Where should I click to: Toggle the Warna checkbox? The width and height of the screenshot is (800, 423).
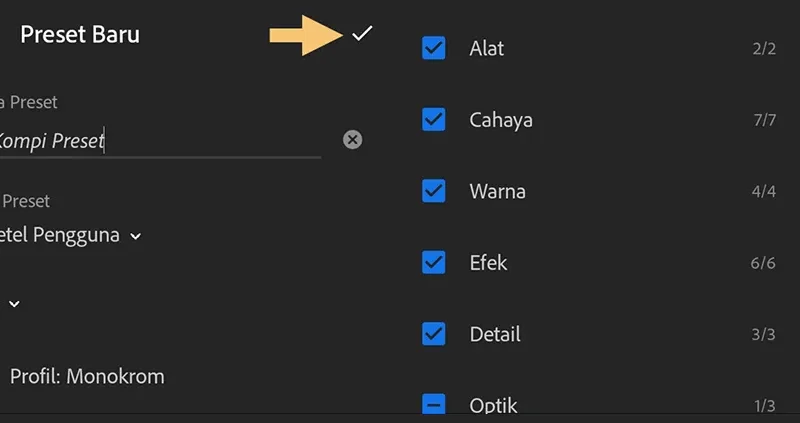434,191
